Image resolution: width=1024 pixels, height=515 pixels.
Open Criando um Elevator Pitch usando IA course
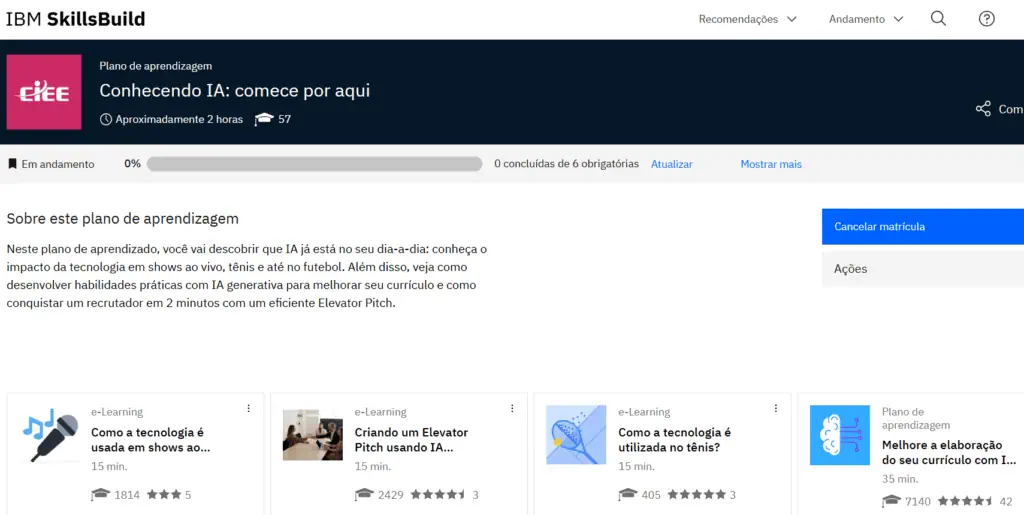[x=411, y=440]
